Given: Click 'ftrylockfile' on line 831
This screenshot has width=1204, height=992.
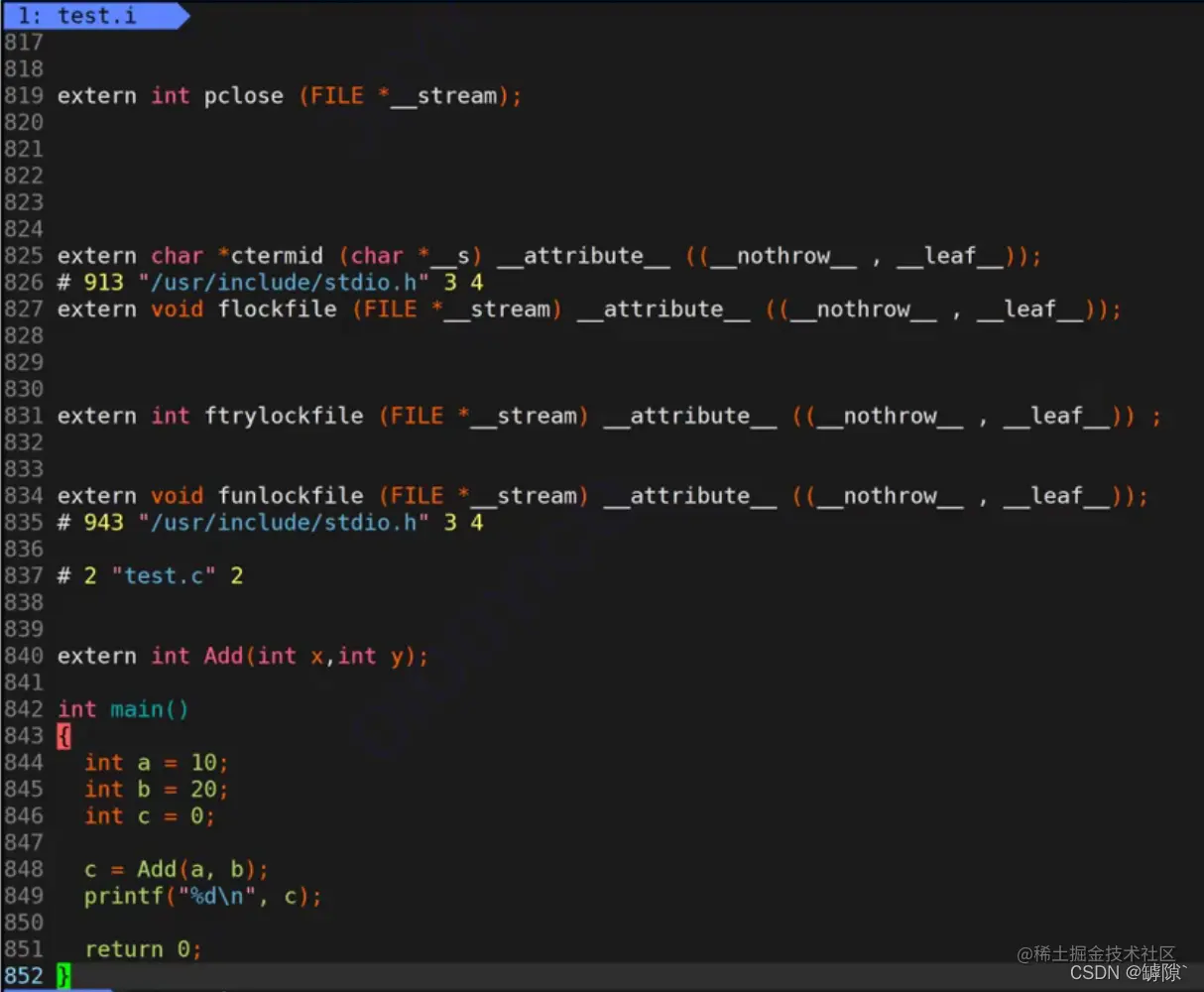Looking at the screenshot, I should pos(284,416).
